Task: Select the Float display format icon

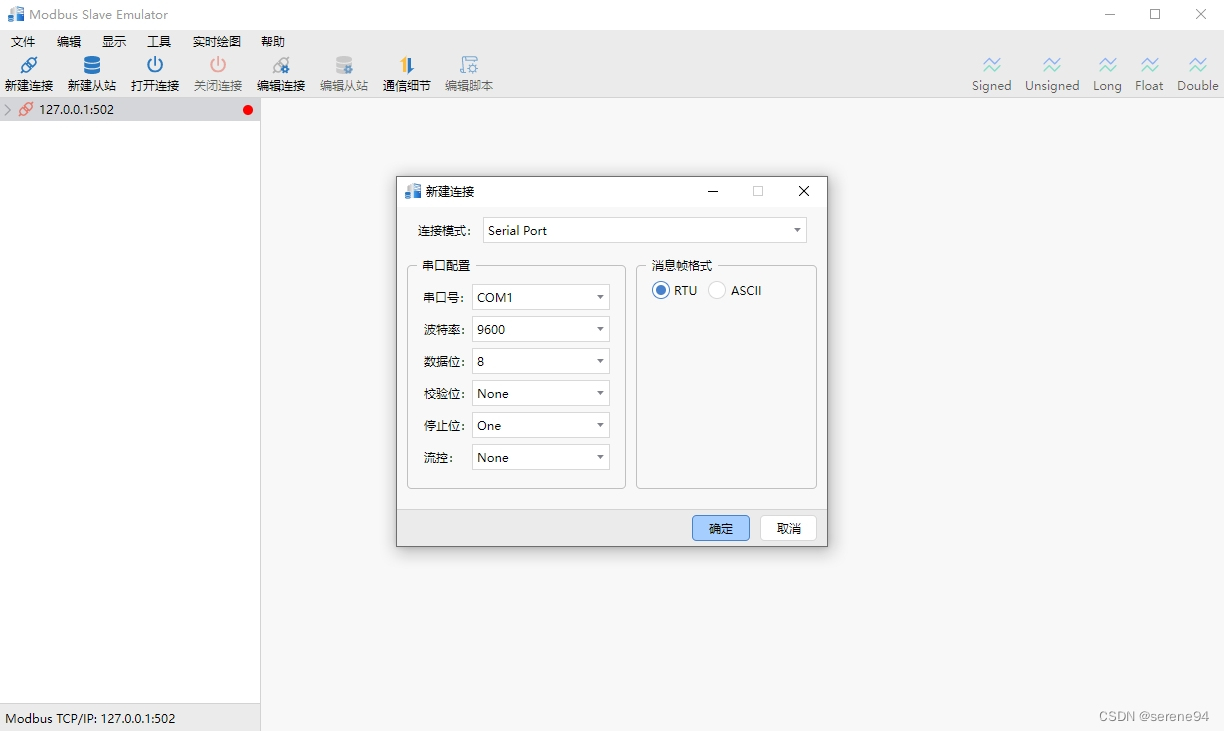Action: [1150, 65]
